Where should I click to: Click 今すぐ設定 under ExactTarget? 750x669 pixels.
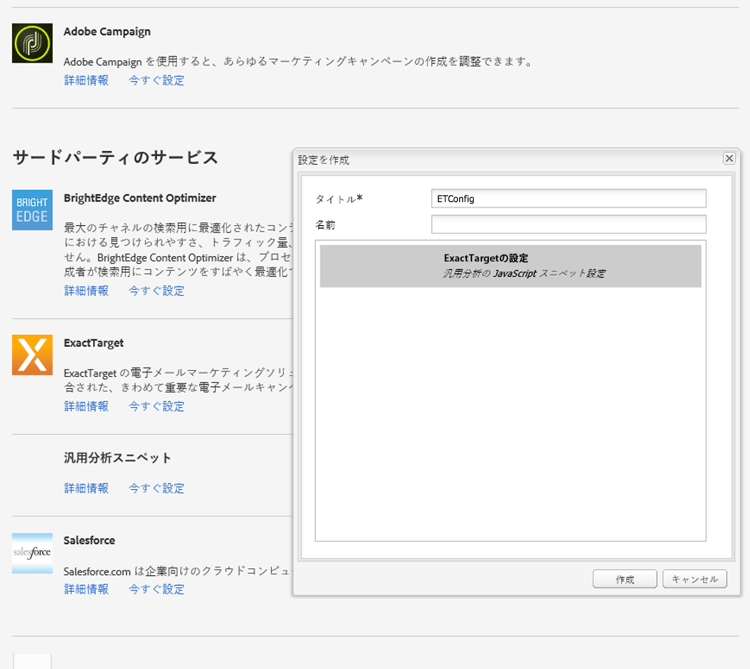point(156,406)
